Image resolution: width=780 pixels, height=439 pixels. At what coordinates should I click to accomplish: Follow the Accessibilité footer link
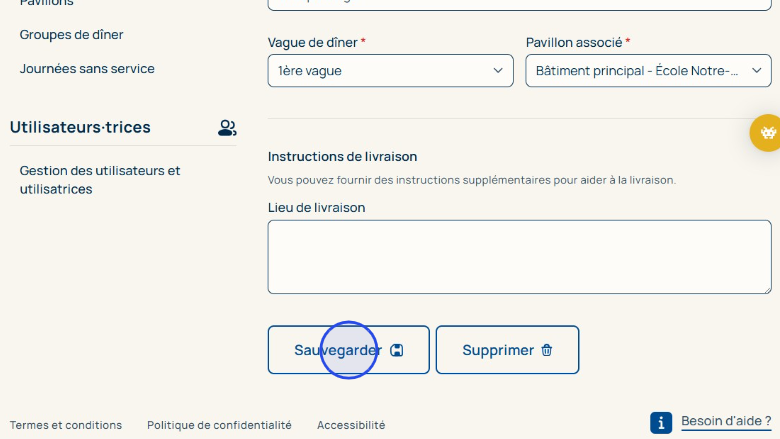click(351, 425)
